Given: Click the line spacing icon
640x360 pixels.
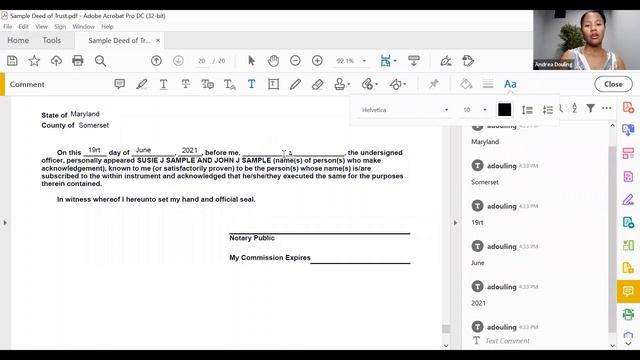Looking at the screenshot, I should coord(527,110).
